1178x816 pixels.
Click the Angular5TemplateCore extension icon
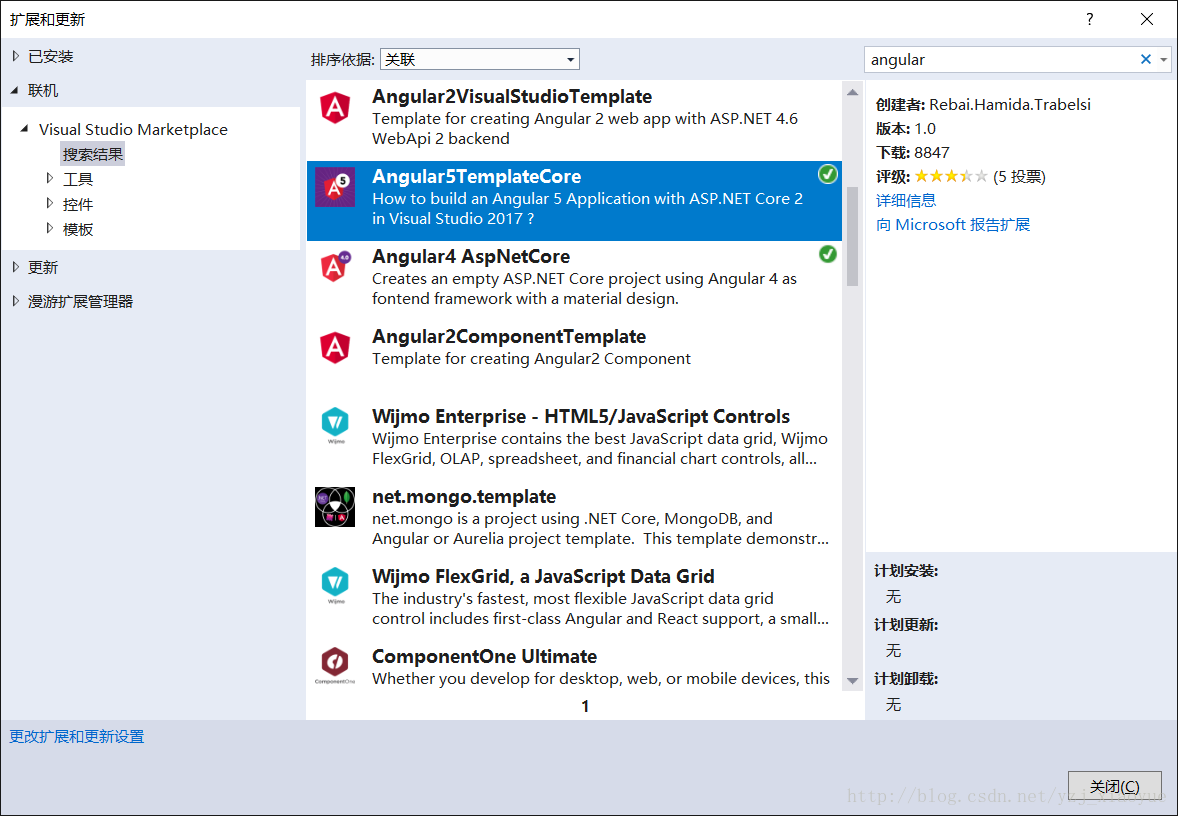[x=335, y=187]
